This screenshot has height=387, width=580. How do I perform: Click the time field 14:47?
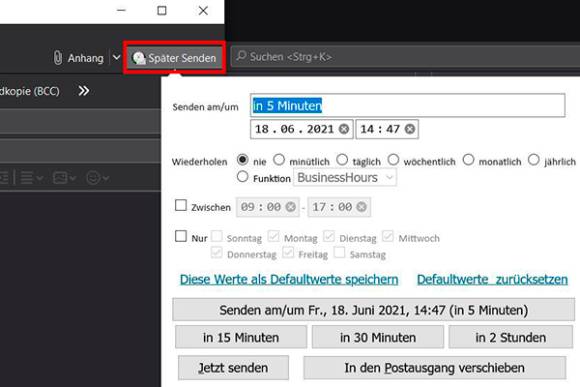[x=387, y=129]
